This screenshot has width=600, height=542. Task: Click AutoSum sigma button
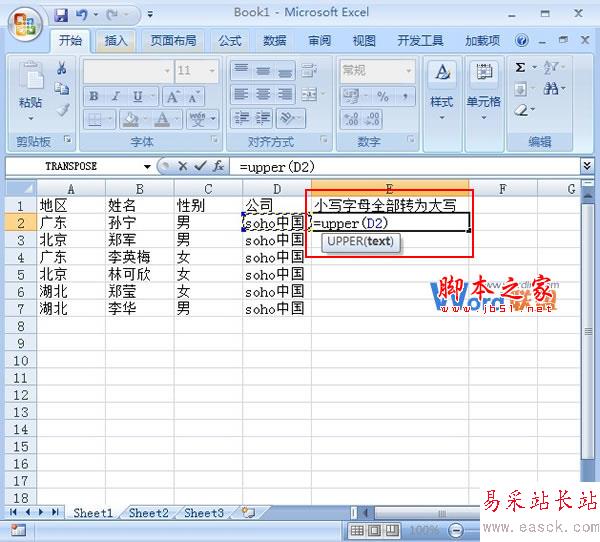[x=520, y=68]
